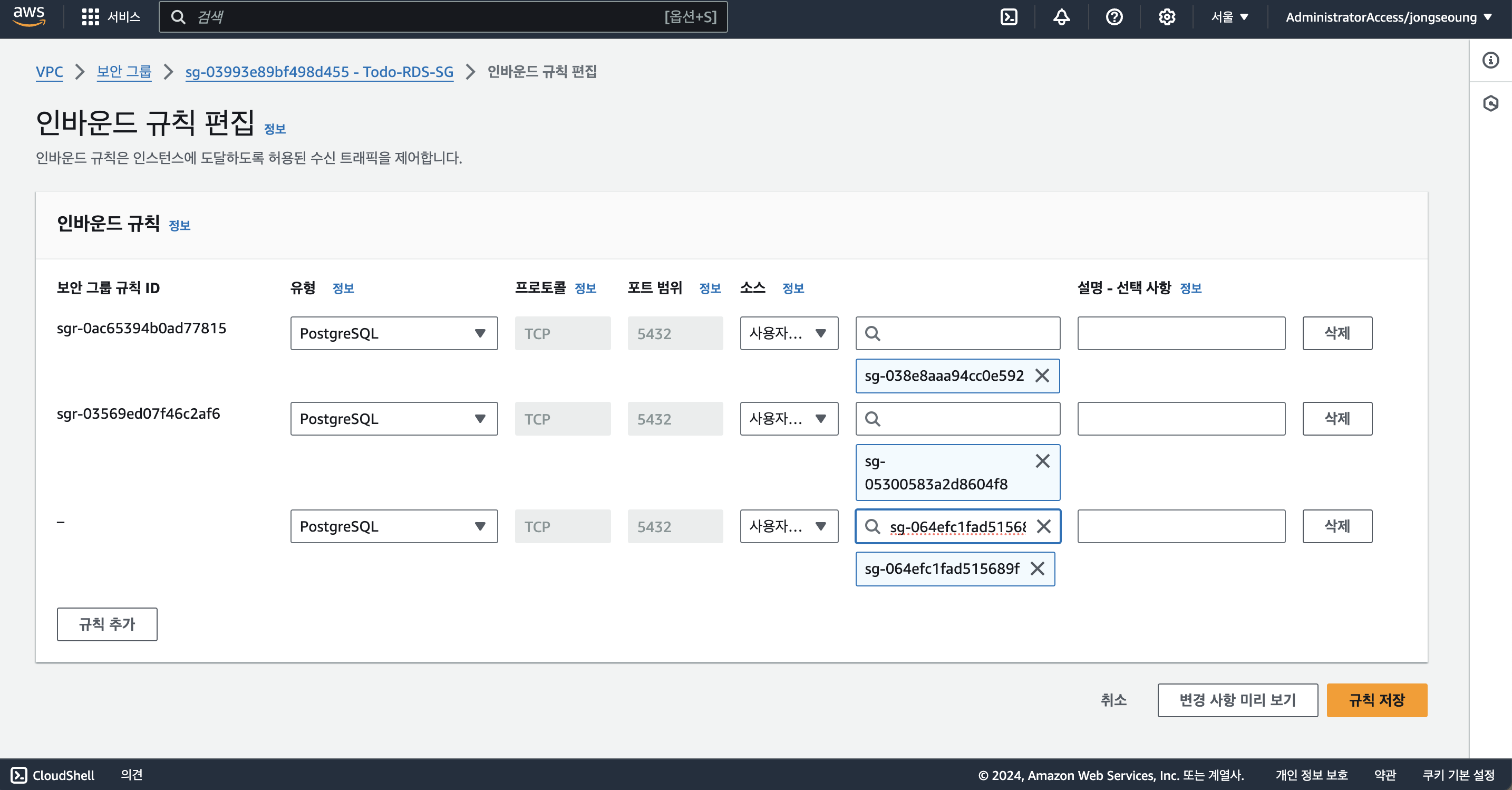Click the VPC breadcrumb link
Screen dimensions: 1512x790
[x=50, y=72]
